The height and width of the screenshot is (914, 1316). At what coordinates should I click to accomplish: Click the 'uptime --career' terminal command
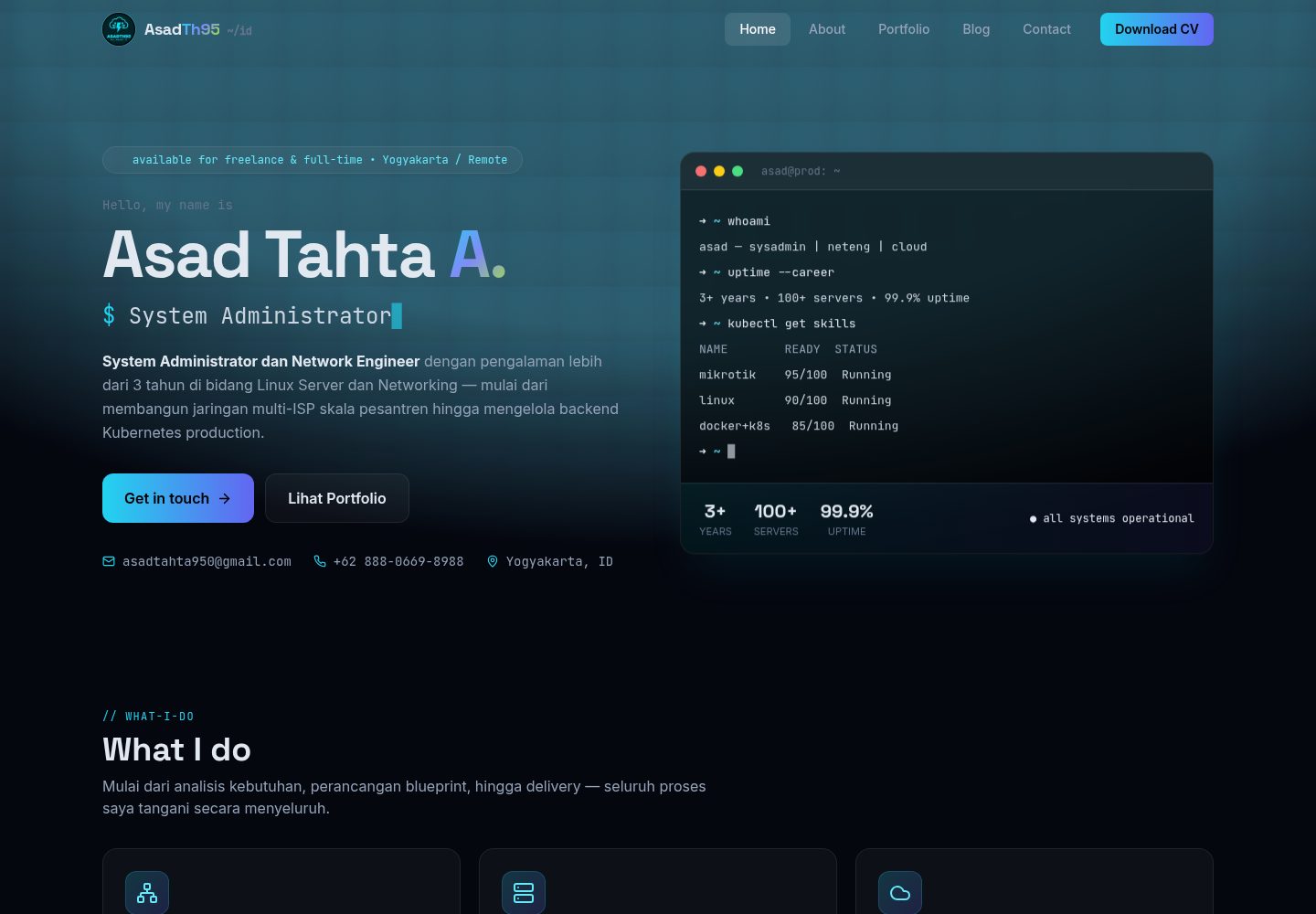pyautogui.click(x=780, y=272)
